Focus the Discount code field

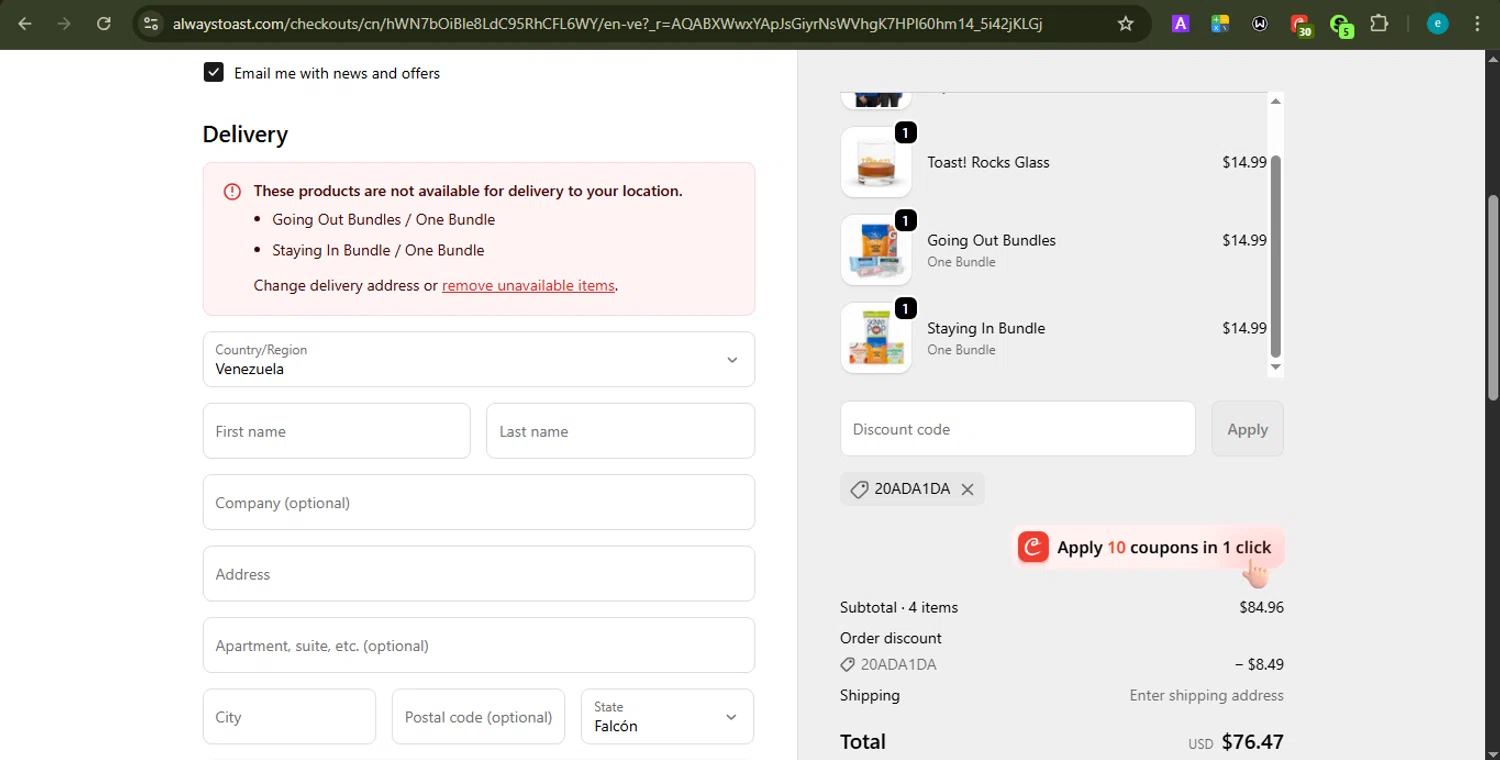pyautogui.click(x=1017, y=429)
